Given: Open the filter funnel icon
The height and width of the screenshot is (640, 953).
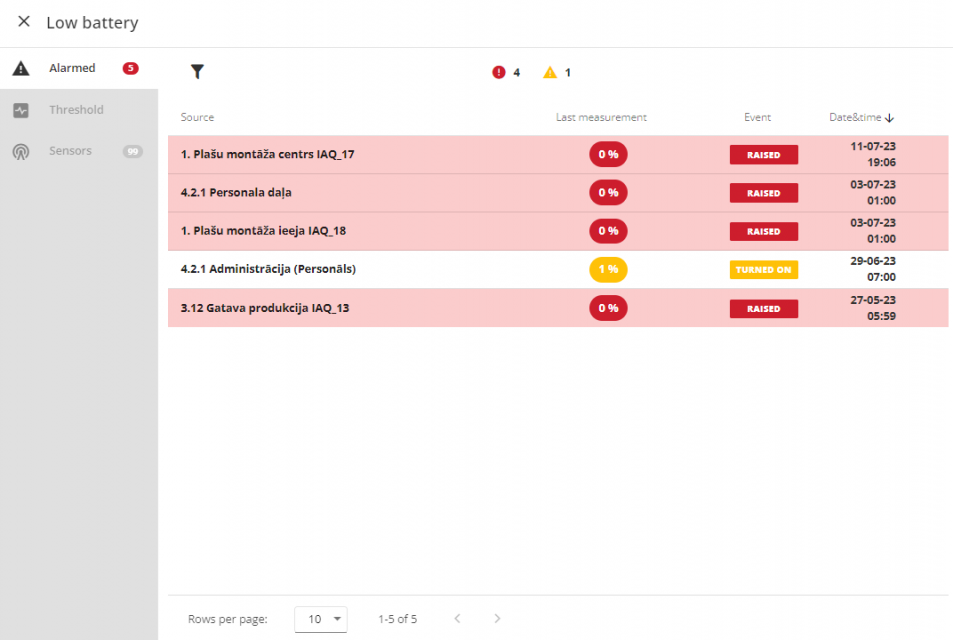Looking at the screenshot, I should coord(197,72).
